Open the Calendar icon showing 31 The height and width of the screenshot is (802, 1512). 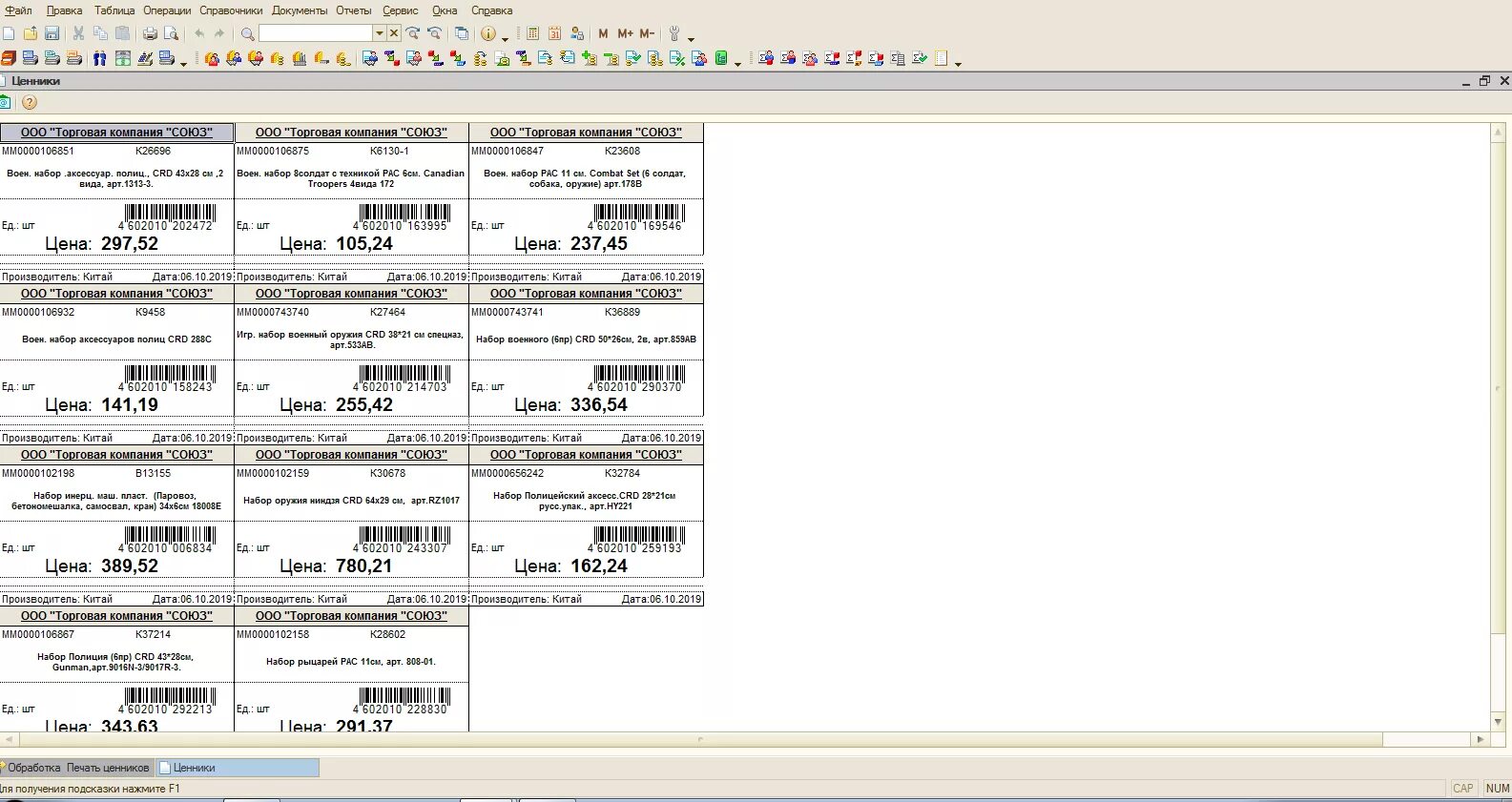pos(555,33)
